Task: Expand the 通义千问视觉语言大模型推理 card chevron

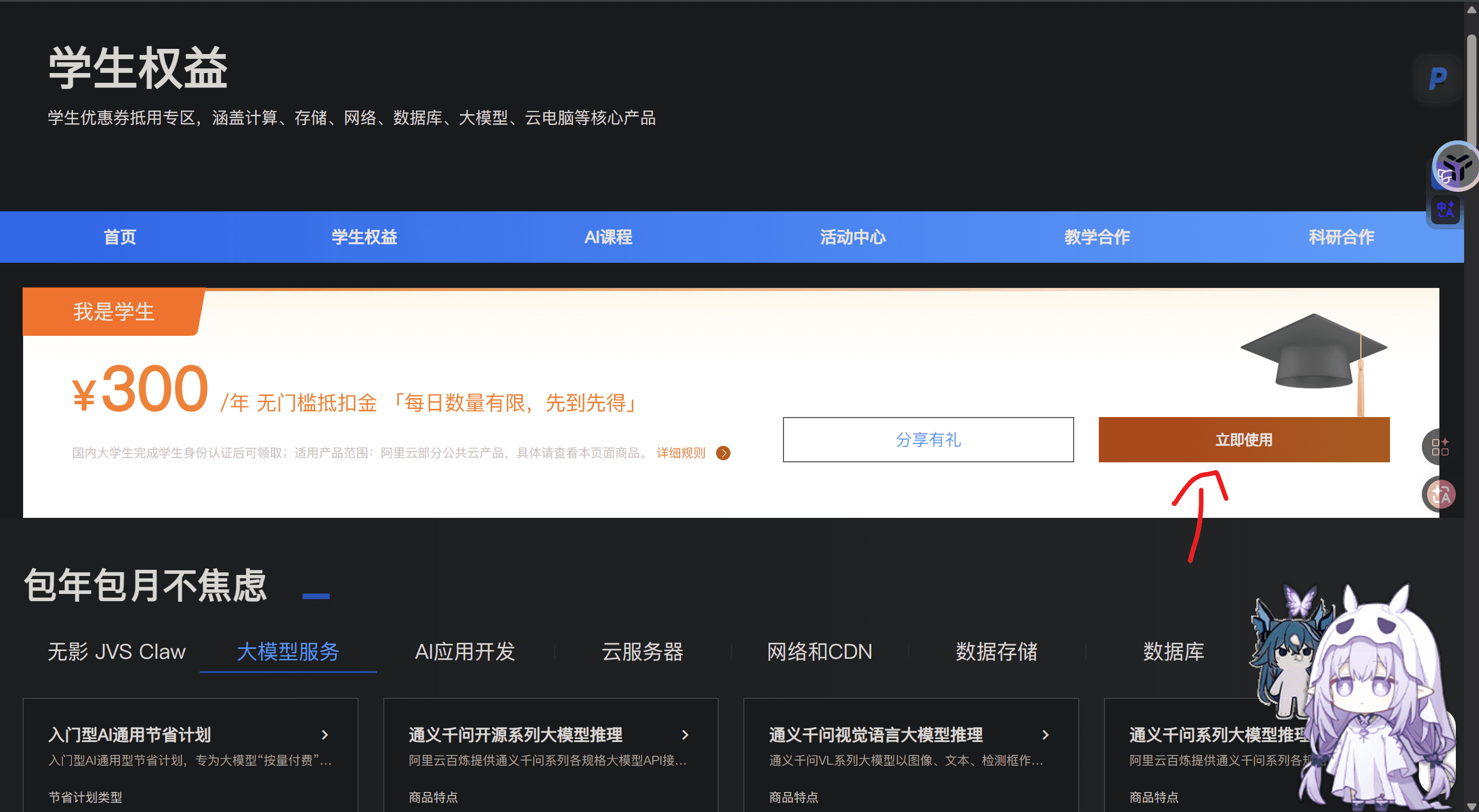Action: click(1045, 734)
